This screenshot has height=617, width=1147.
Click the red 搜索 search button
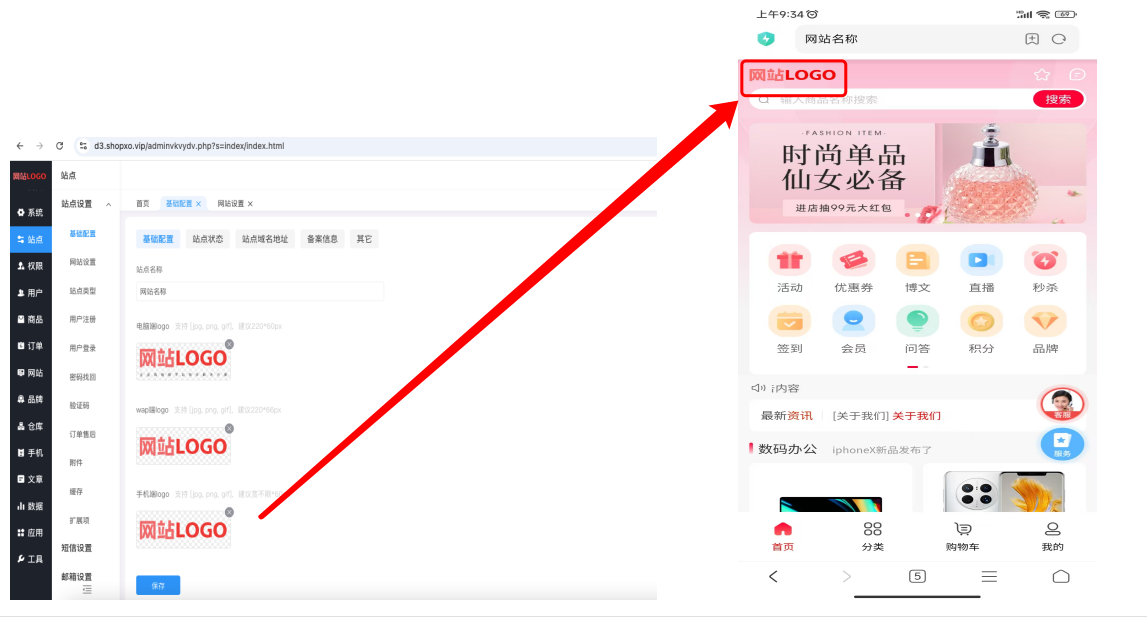tap(1058, 100)
